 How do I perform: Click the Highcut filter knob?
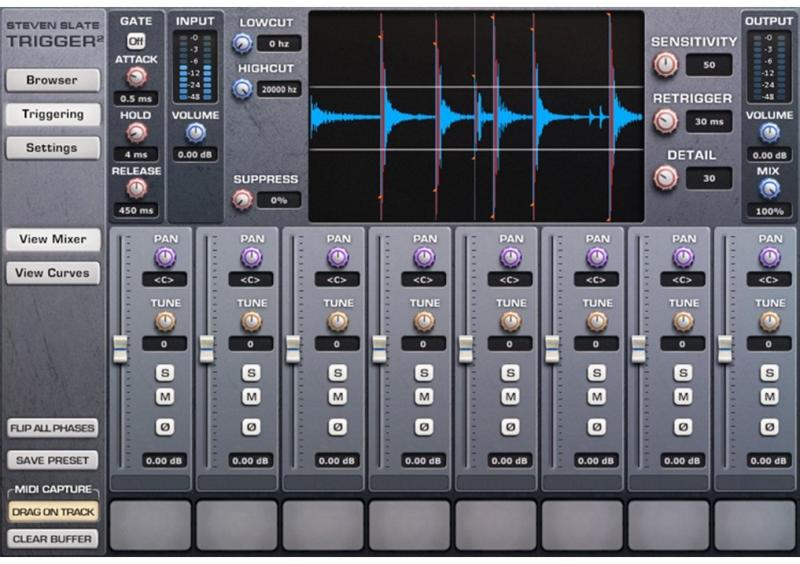pyautogui.click(x=242, y=89)
